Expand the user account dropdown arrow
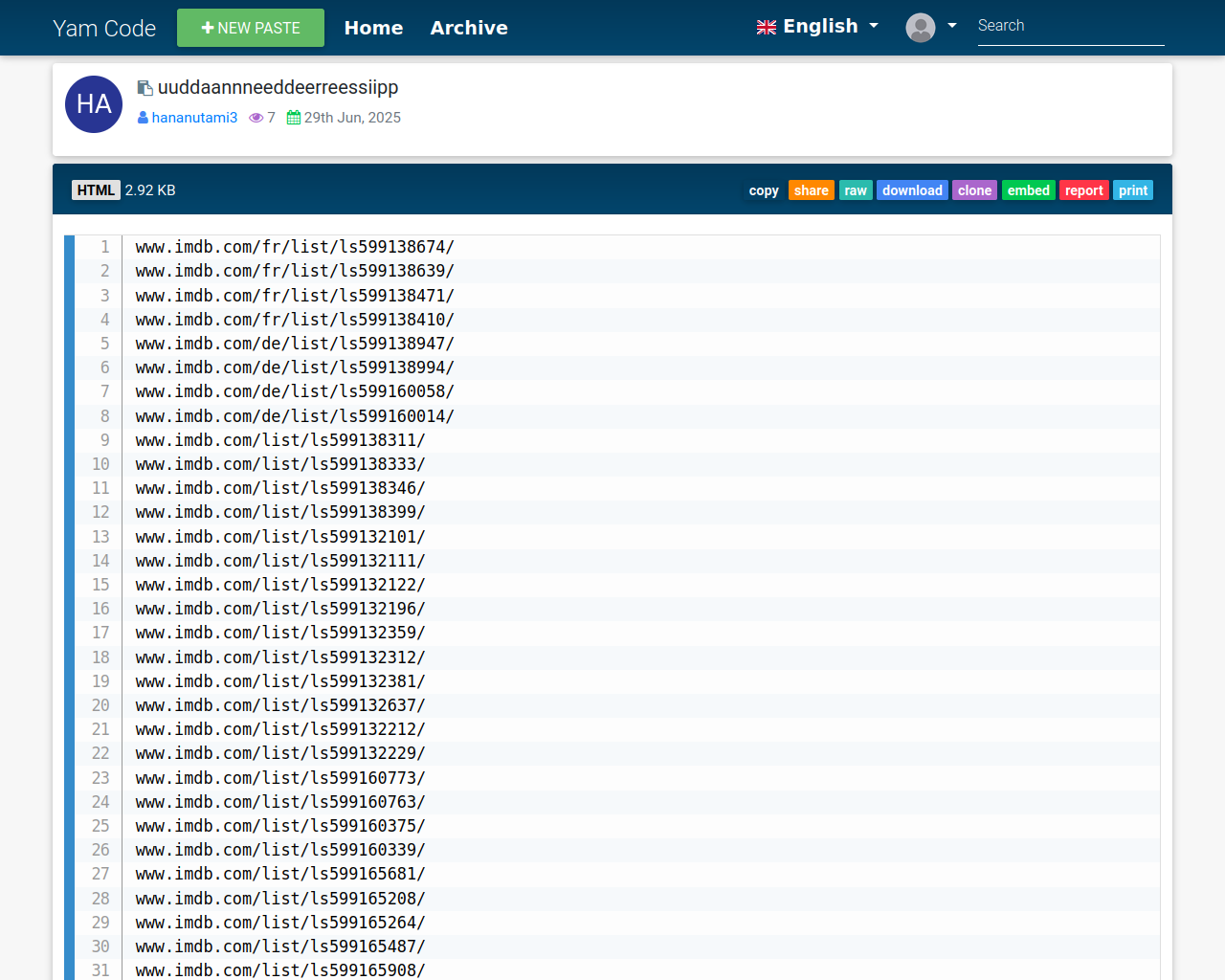 [x=952, y=26]
